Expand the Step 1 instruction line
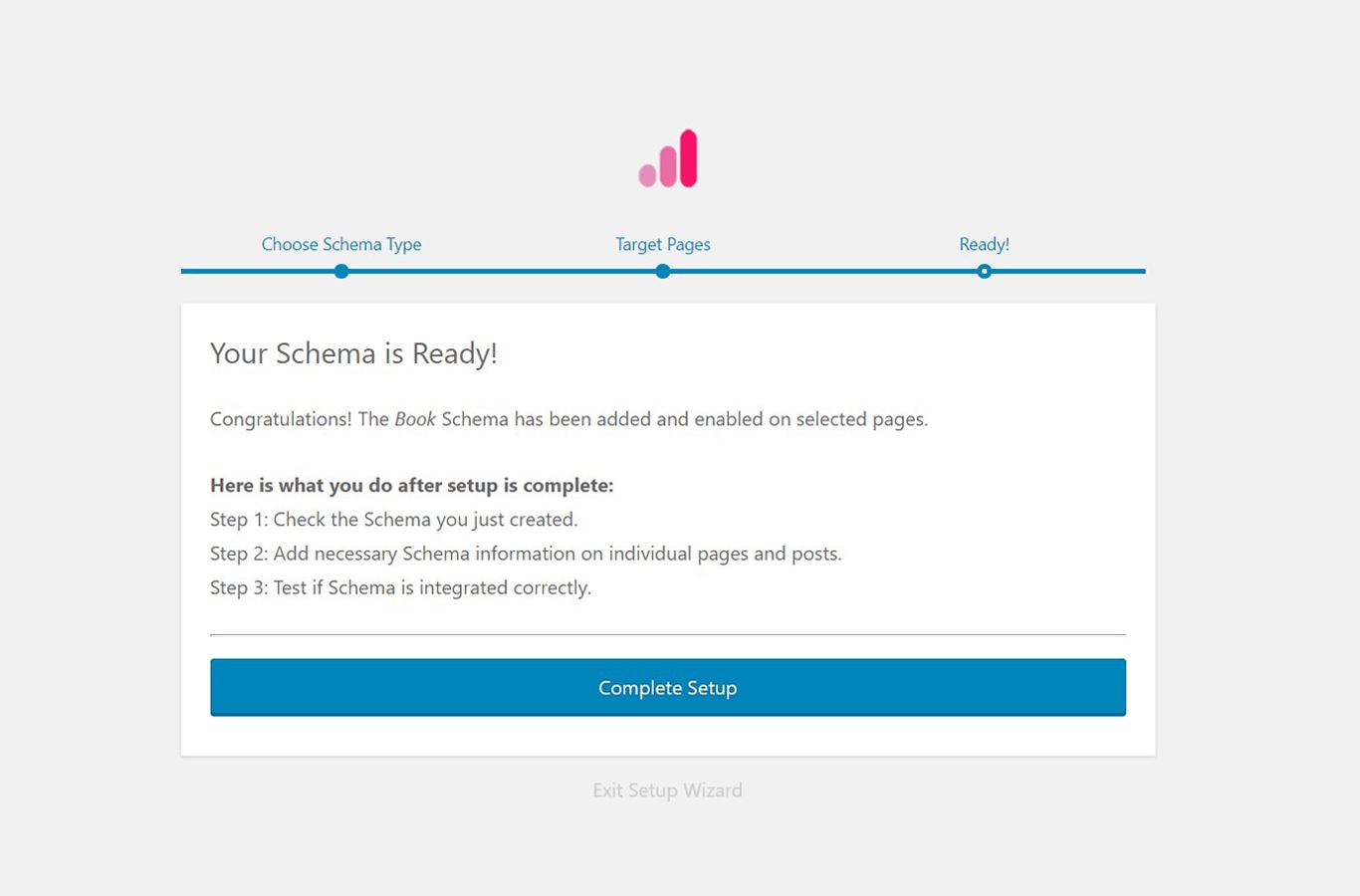The height and width of the screenshot is (896, 1360). coord(393,519)
